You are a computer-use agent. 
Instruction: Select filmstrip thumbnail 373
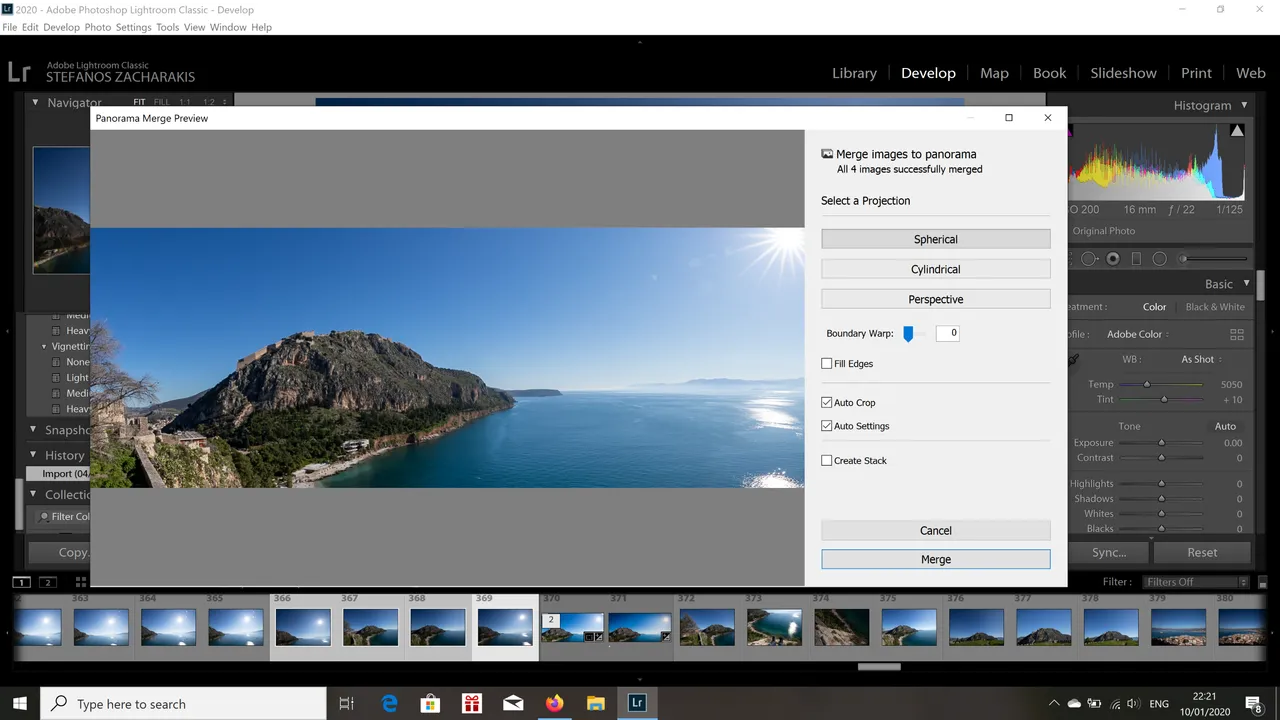click(x=774, y=627)
